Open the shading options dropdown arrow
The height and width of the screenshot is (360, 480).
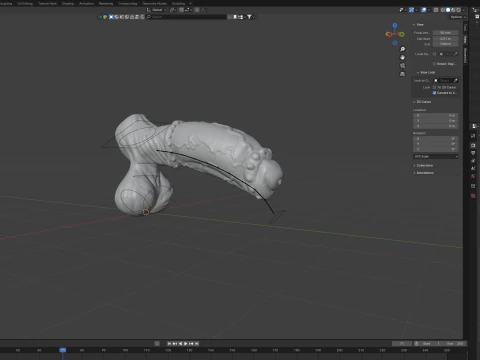click(464, 10)
